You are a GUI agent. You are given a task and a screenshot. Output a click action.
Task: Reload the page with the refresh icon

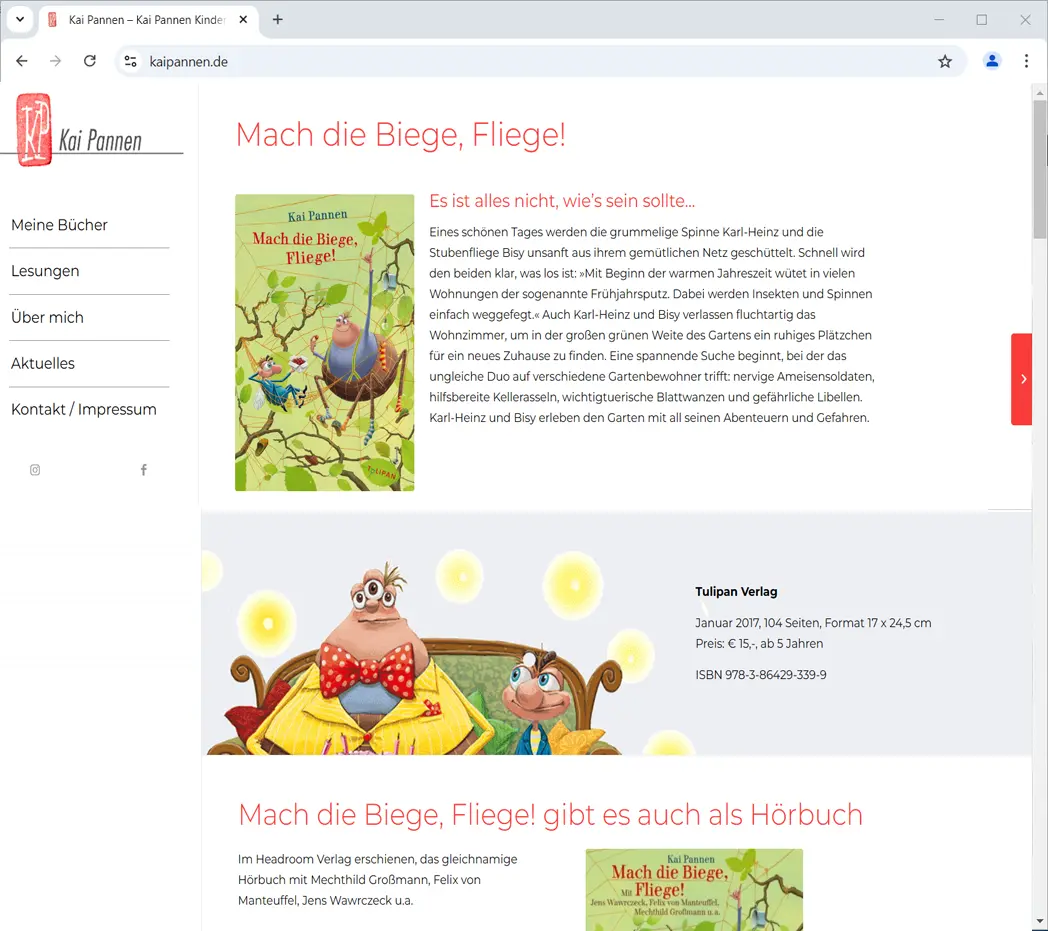90,61
